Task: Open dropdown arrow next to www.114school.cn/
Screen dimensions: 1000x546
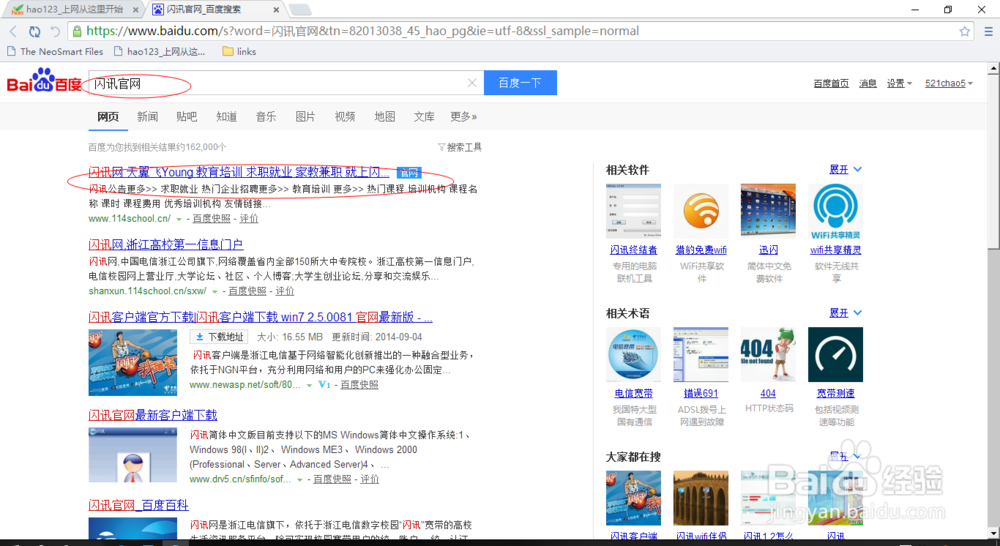Action: click(x=179, y=219)
